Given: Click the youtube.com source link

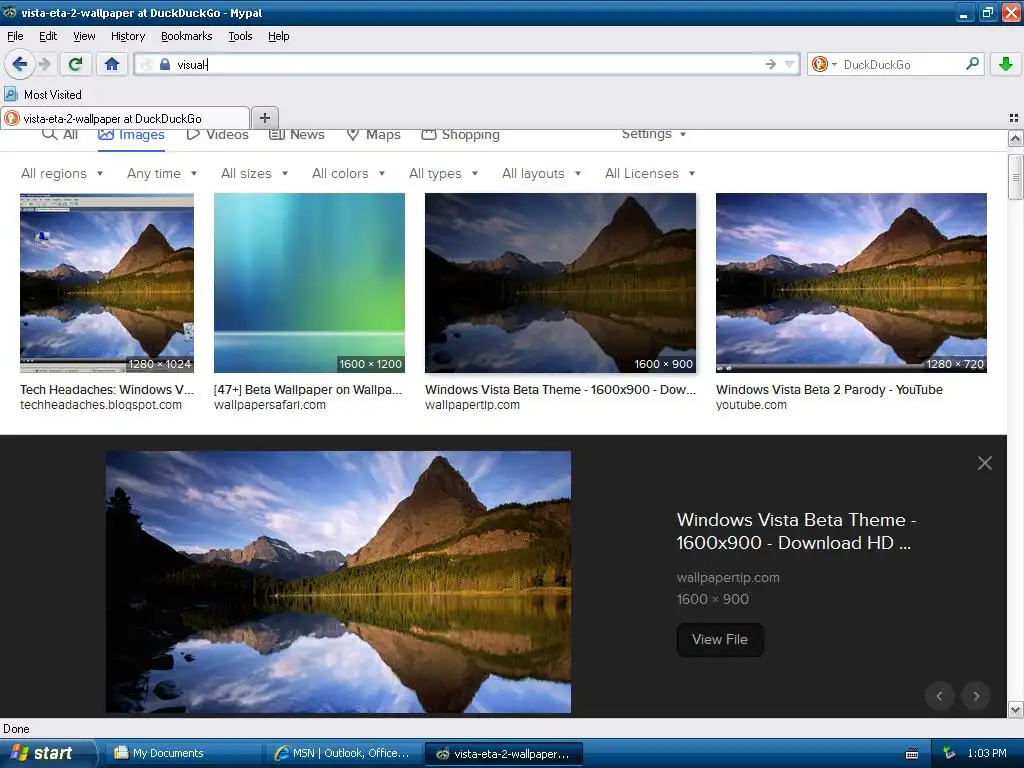Looking at the screenshot, I should click(x=751, y=405).
